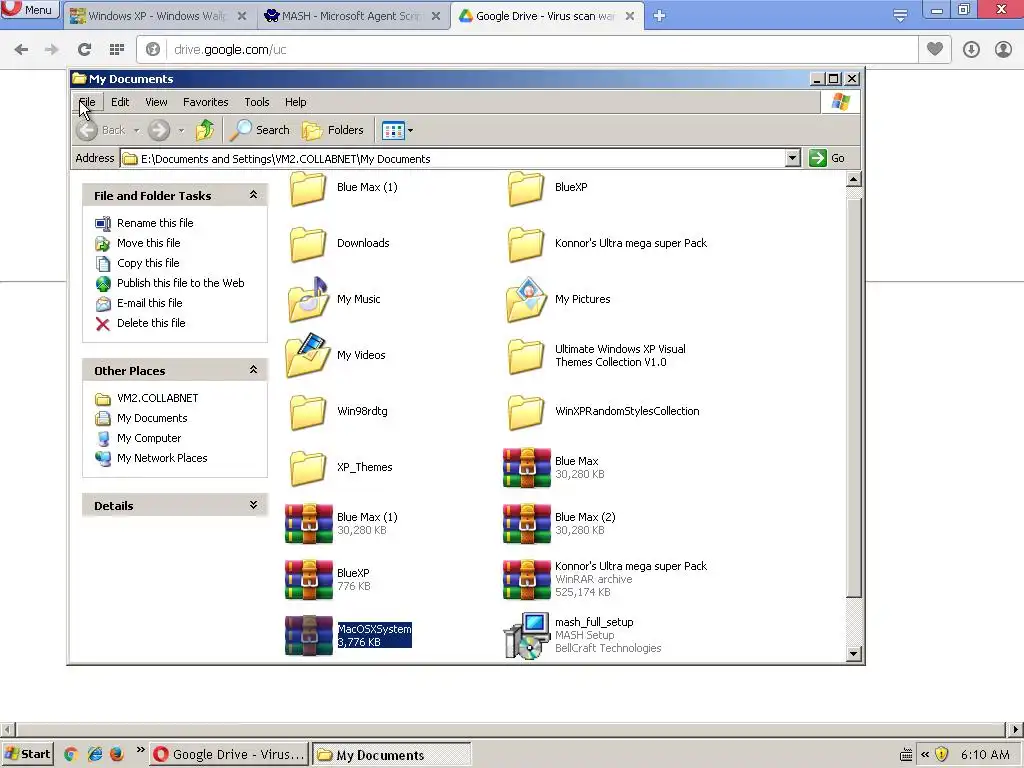Viewport: 1024px width, 768px height.
Task: Launch Chrome from Quick Launch
Action: [x=71, y=754]
